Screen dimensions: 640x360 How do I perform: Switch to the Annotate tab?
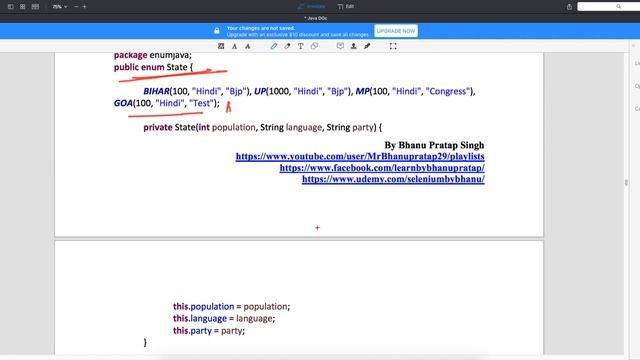312,7
